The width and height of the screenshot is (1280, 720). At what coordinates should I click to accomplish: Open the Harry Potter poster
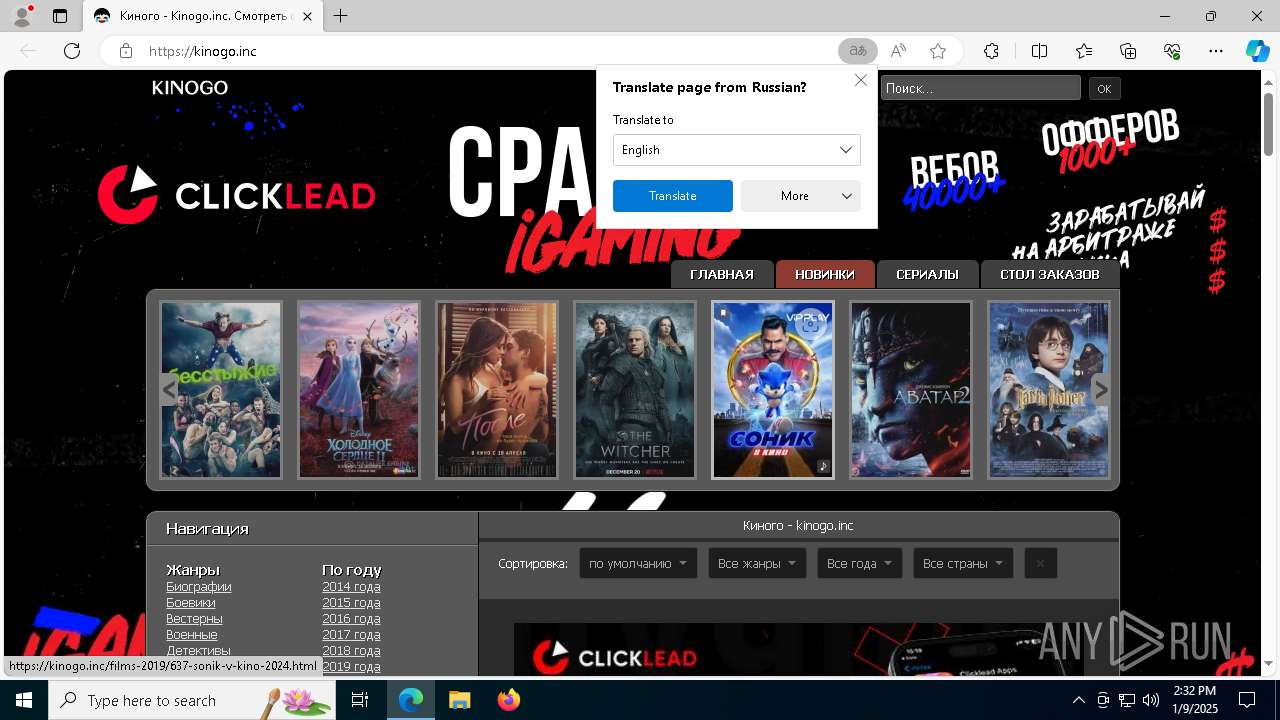(x=1049, y=390)
